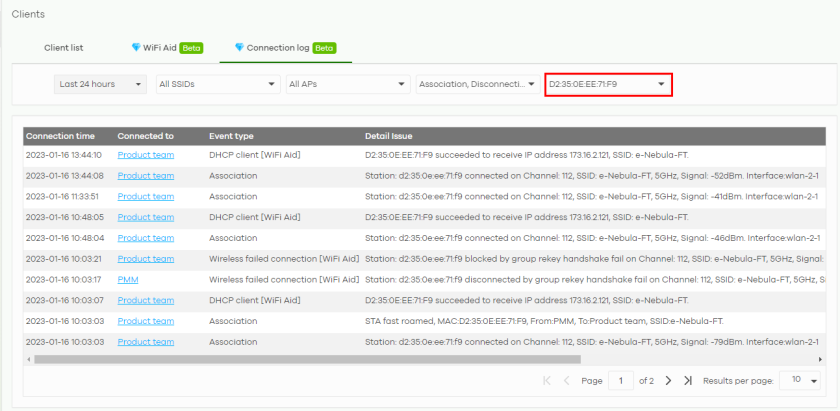Change Results per page value

click(x=805, y=381)
